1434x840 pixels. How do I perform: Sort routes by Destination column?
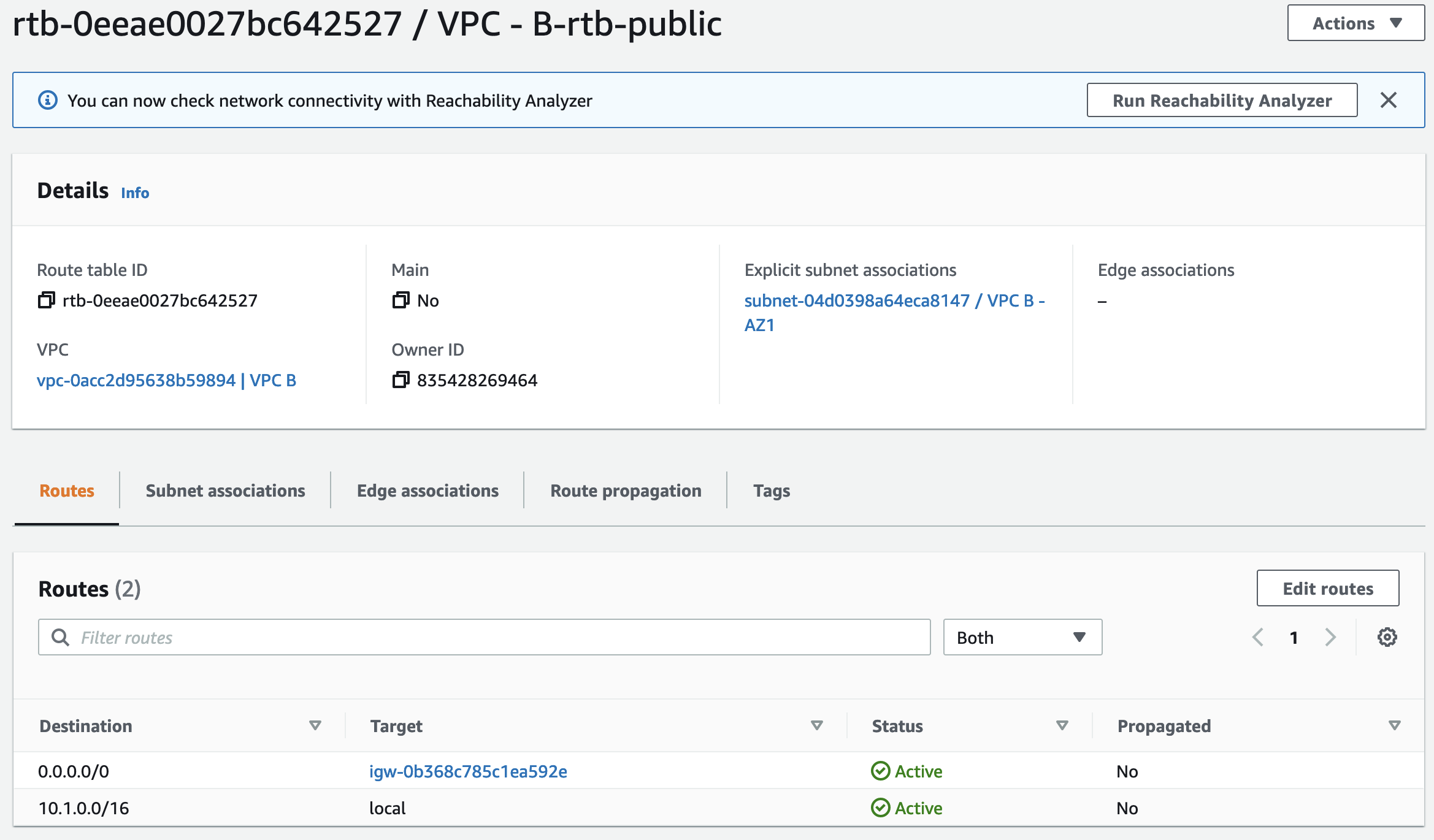click(315, 725)
